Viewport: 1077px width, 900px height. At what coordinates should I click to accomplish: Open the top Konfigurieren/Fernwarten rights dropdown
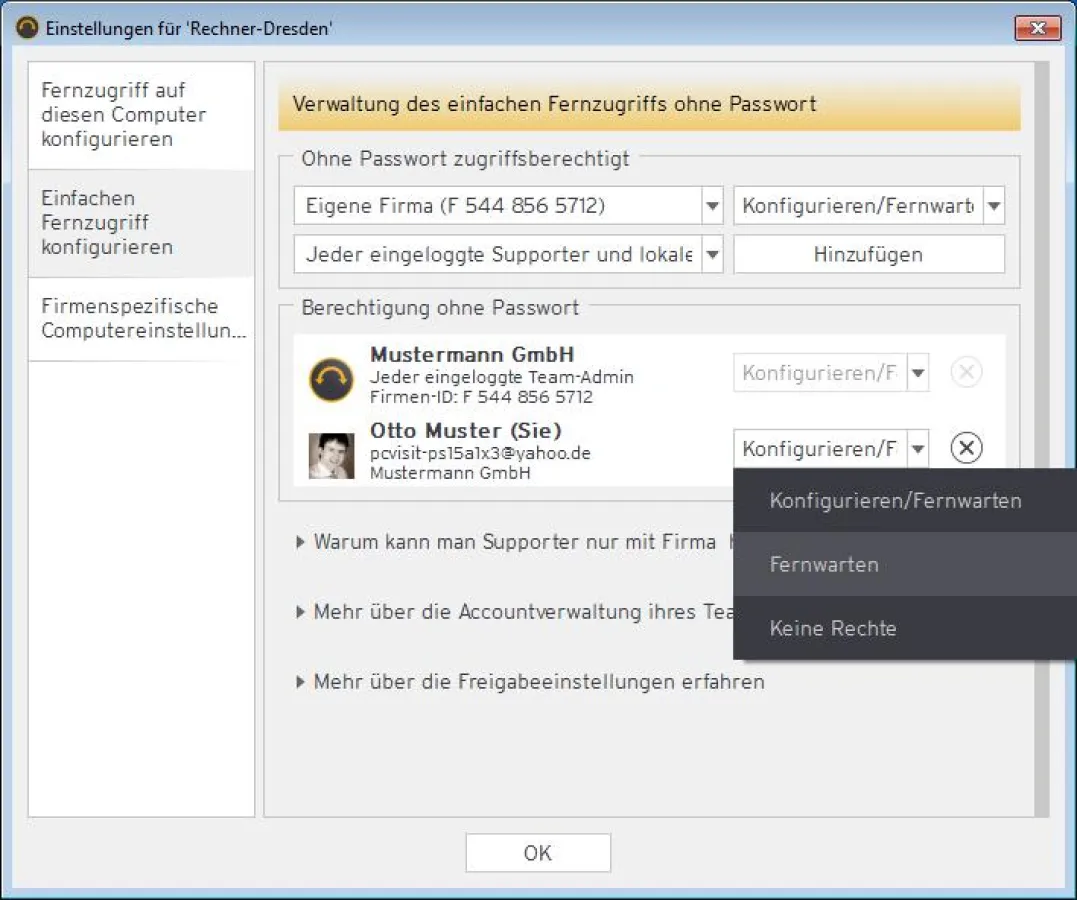pos(993,207)
